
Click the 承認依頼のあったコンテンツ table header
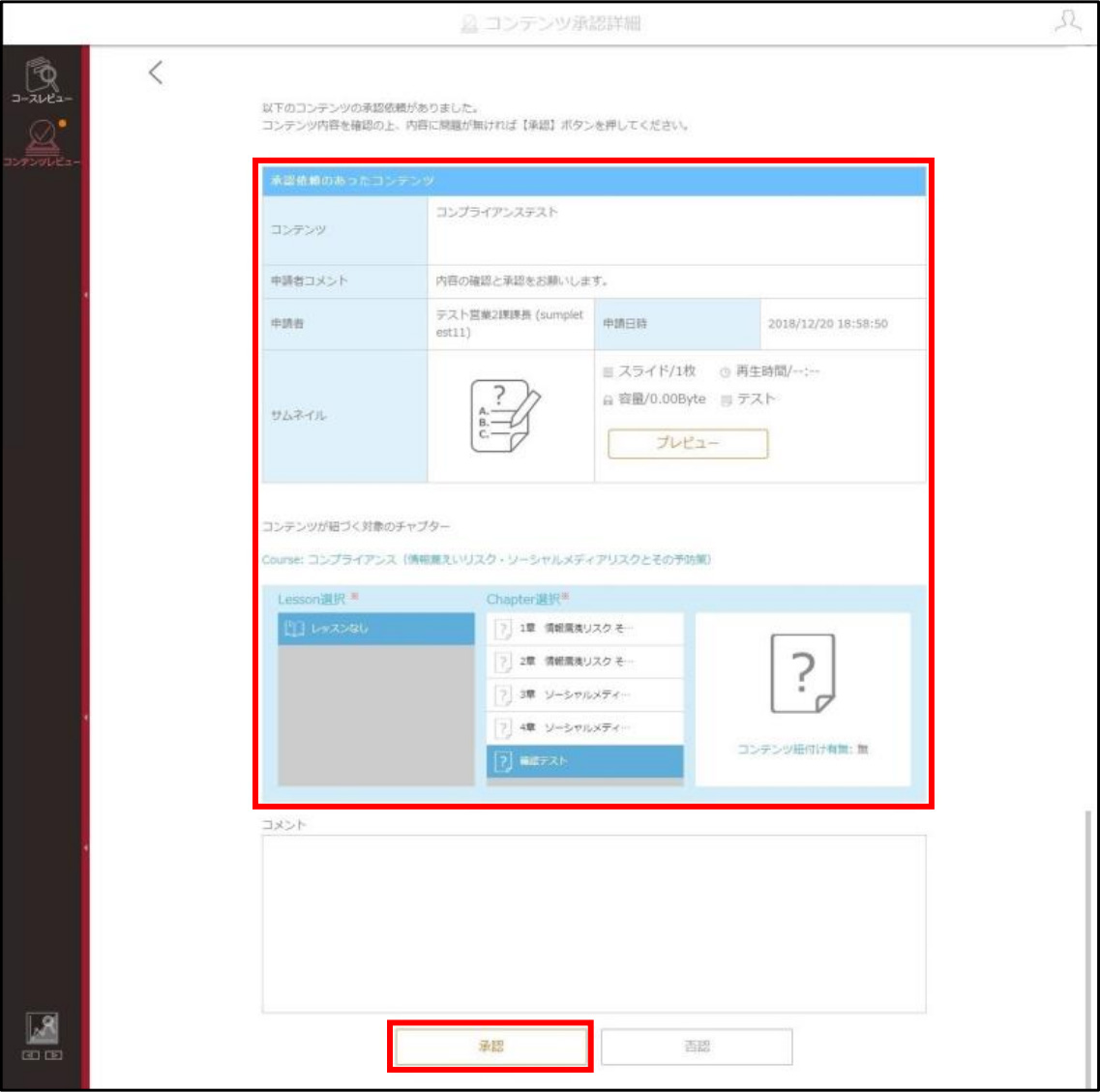tap(593, 181)
